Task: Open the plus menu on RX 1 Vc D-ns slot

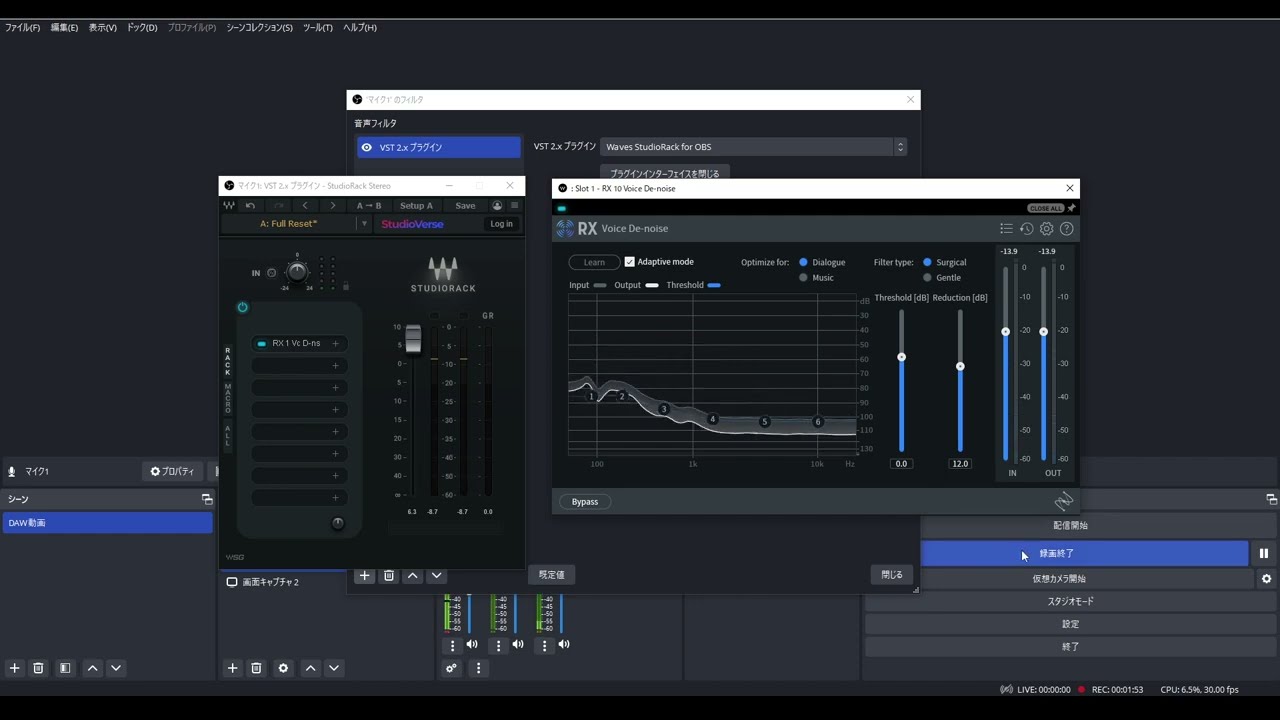Action: [x=335, y=344]
